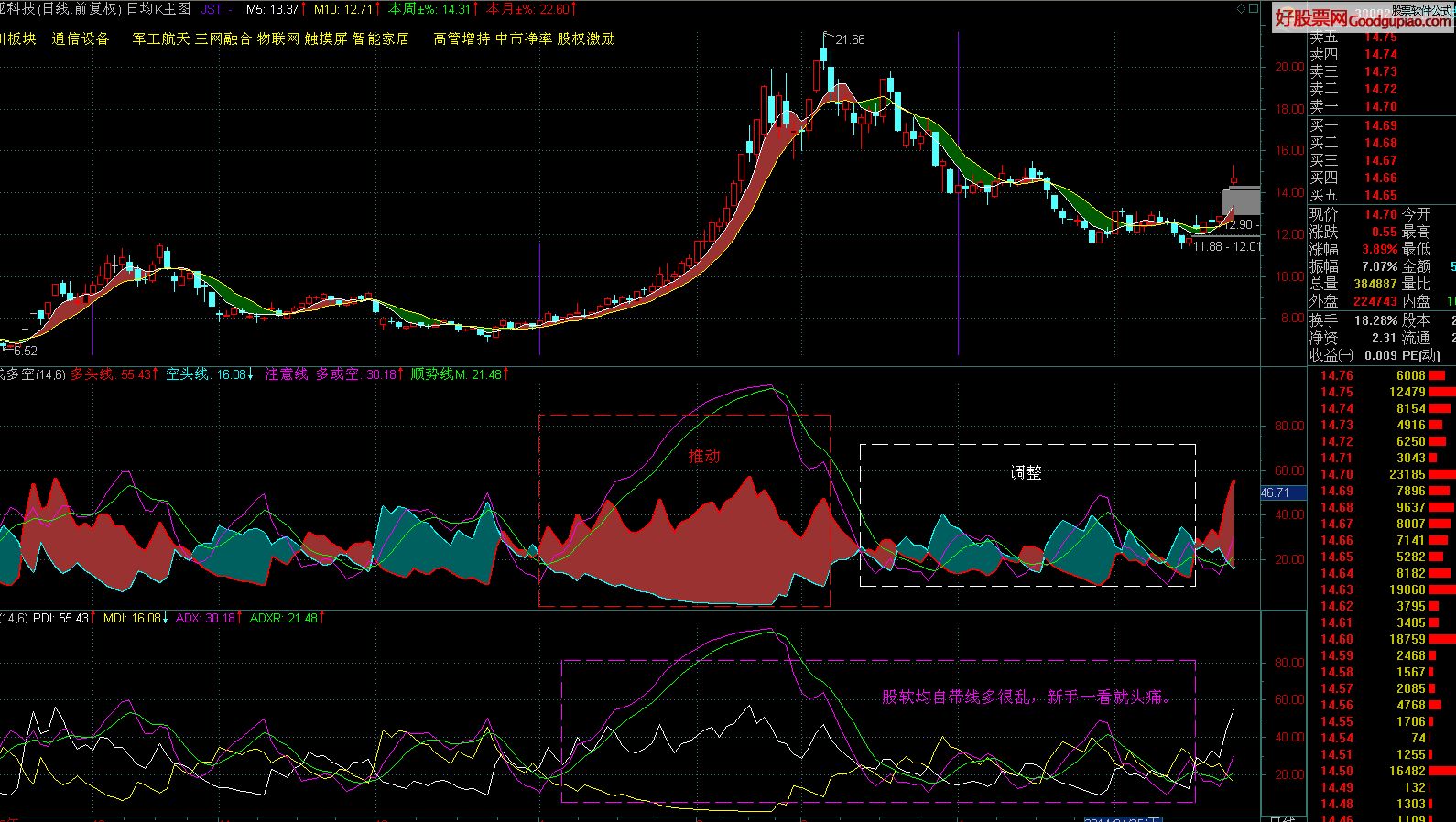Click the 日均K主图 indicator title
Image resolution: width=1456 pixels, height=822 pixels.
point(158,9)
